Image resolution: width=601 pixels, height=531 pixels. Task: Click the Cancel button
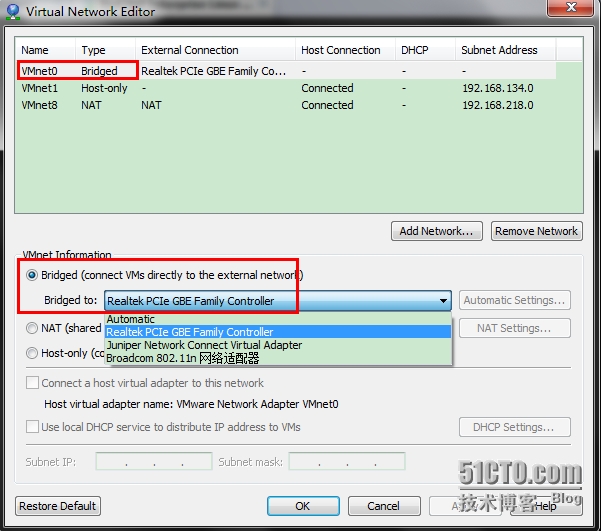point(384,506)
